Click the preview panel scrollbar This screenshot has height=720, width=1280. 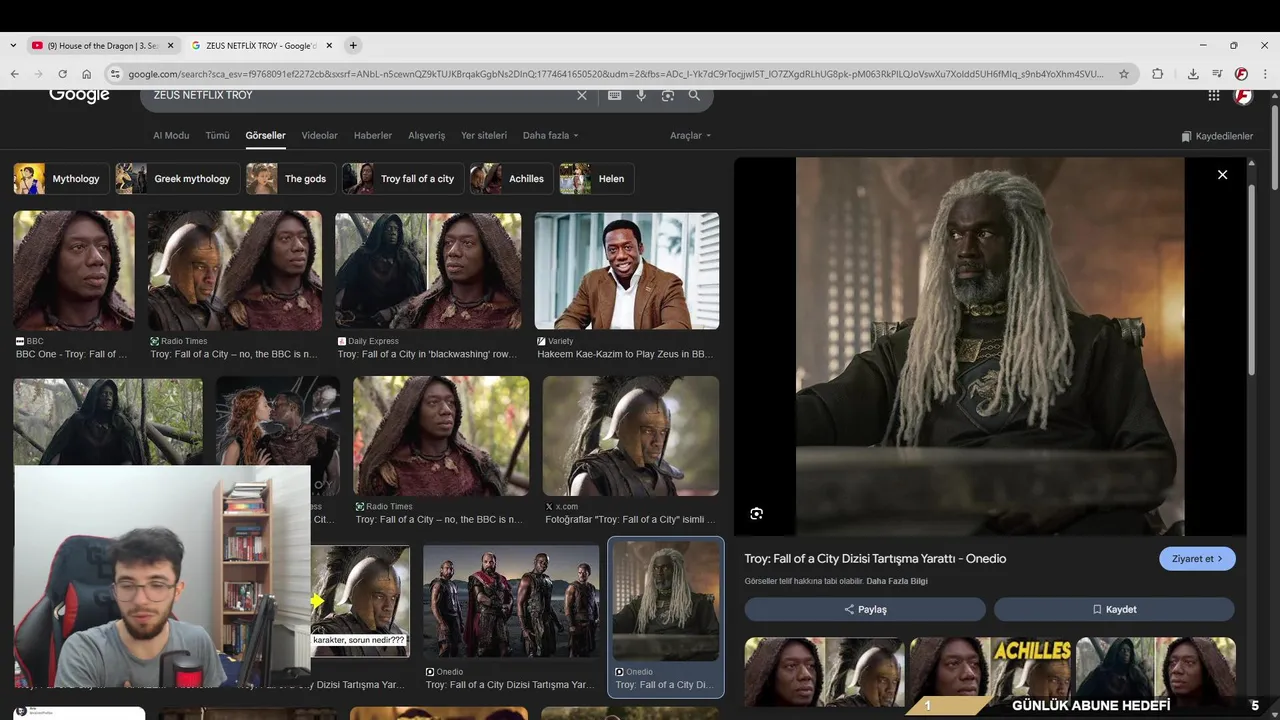(x=1251, y=280)
